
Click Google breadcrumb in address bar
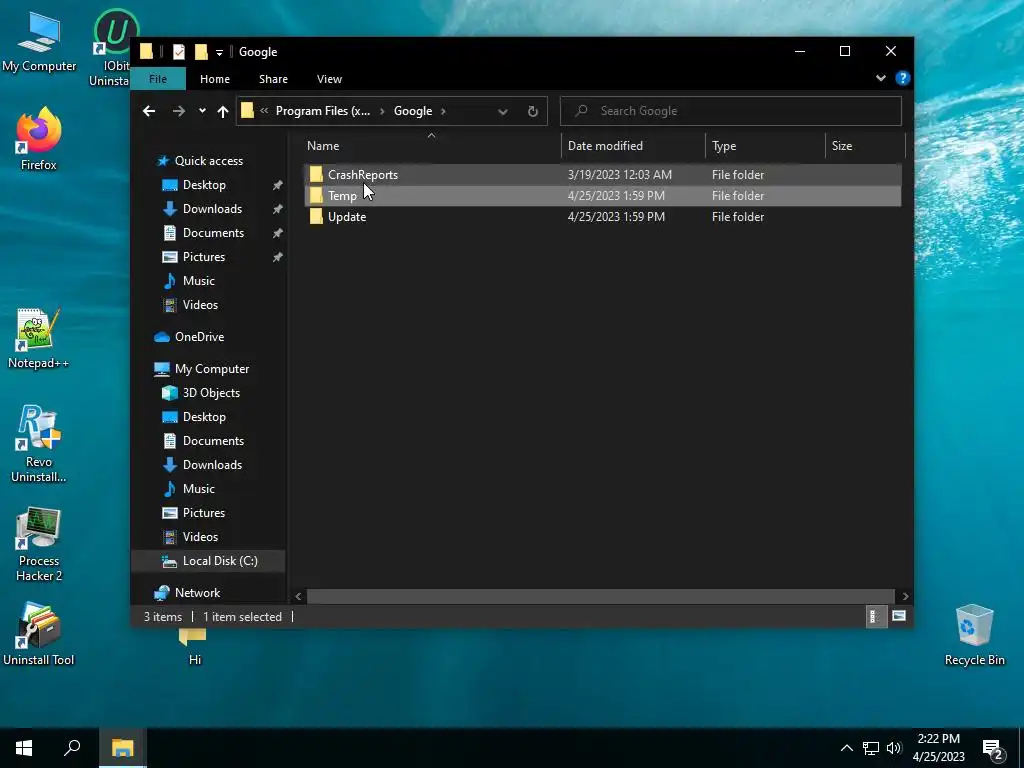click(413, 111)
